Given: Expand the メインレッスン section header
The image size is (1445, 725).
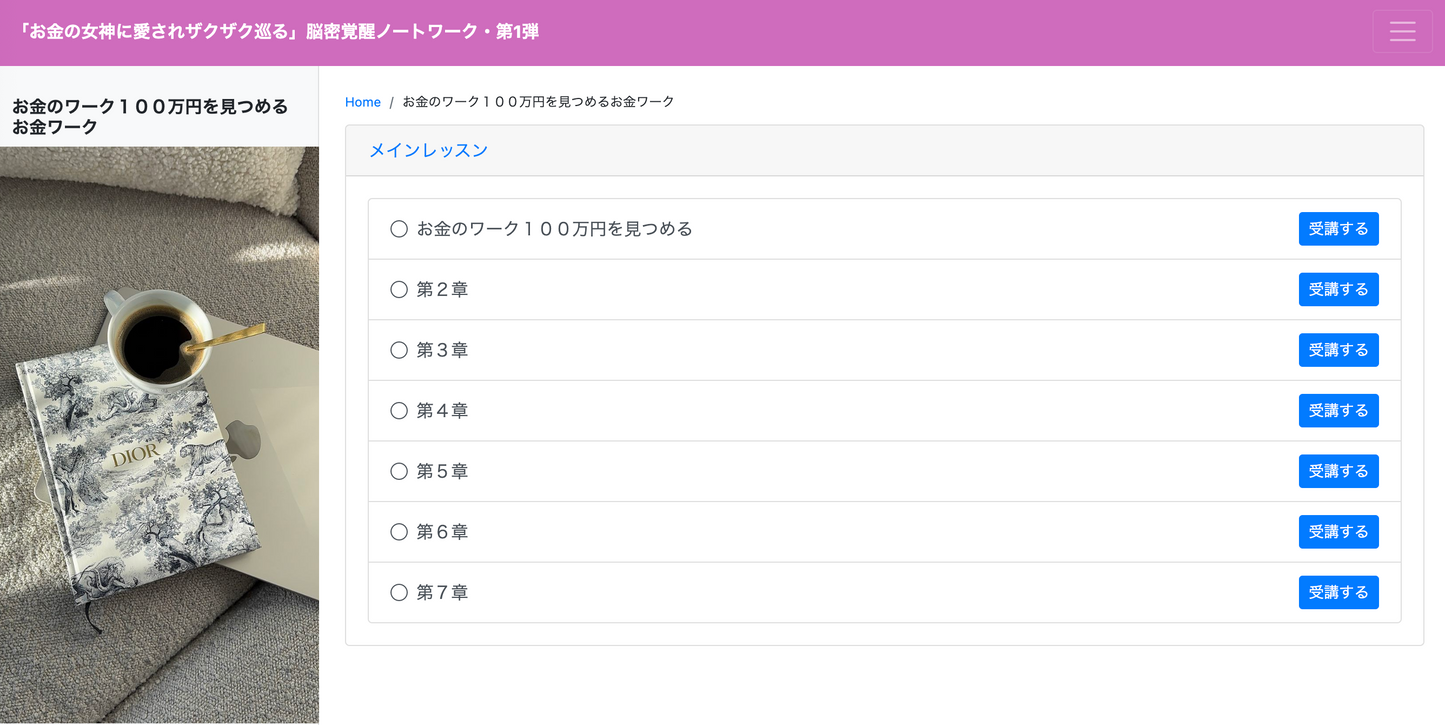Looking at the screenshot, I should pos(428,151).
